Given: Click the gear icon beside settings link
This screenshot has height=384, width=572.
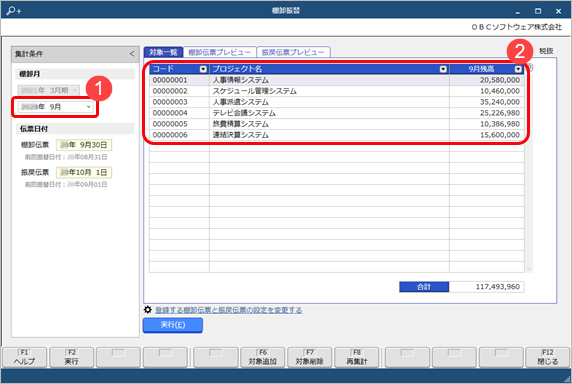Looking at the screenshot, I should point(147,310).
